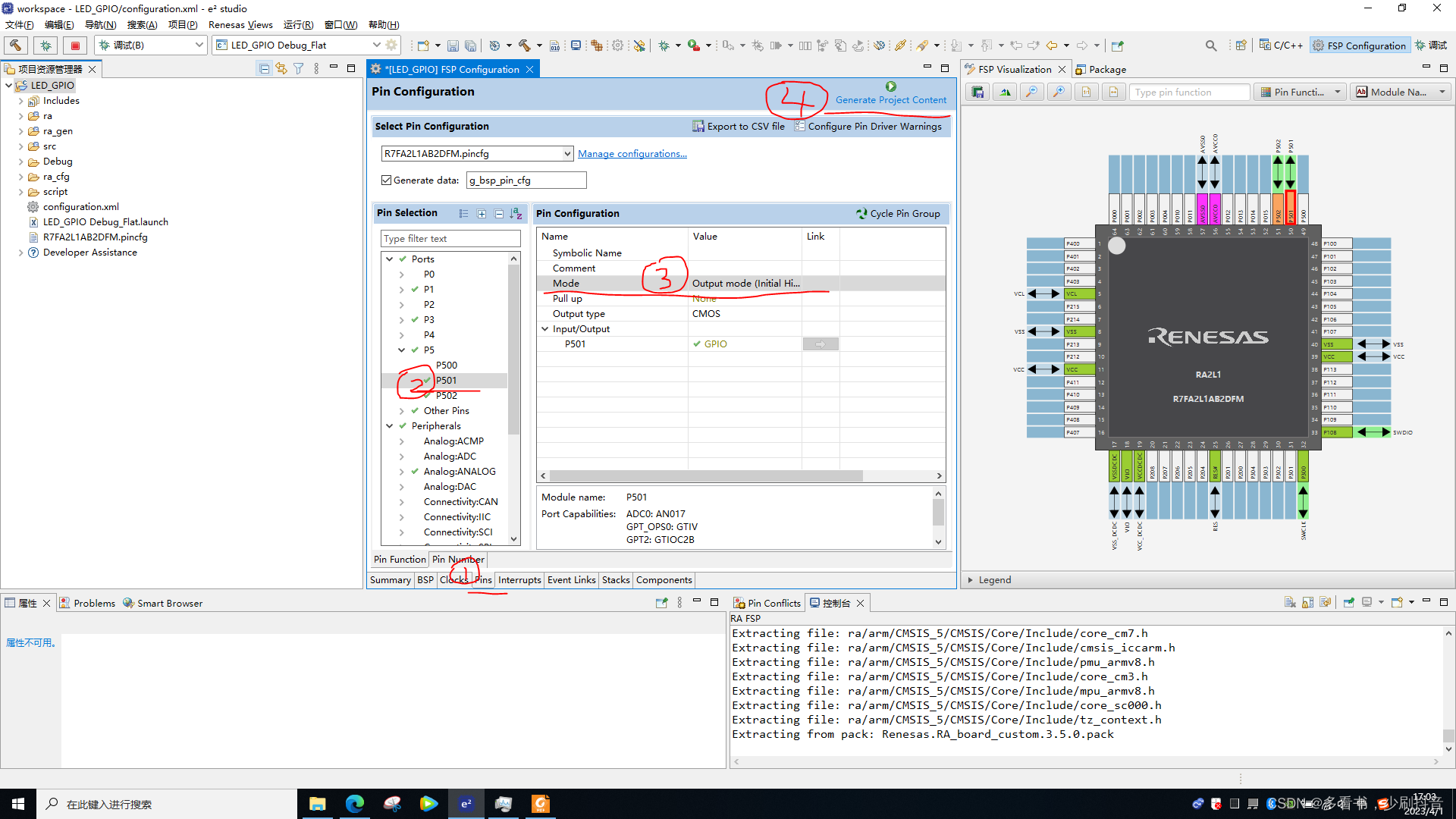Expand the src folder
This screenshot has width=1456, height=819.
[20, 146]
